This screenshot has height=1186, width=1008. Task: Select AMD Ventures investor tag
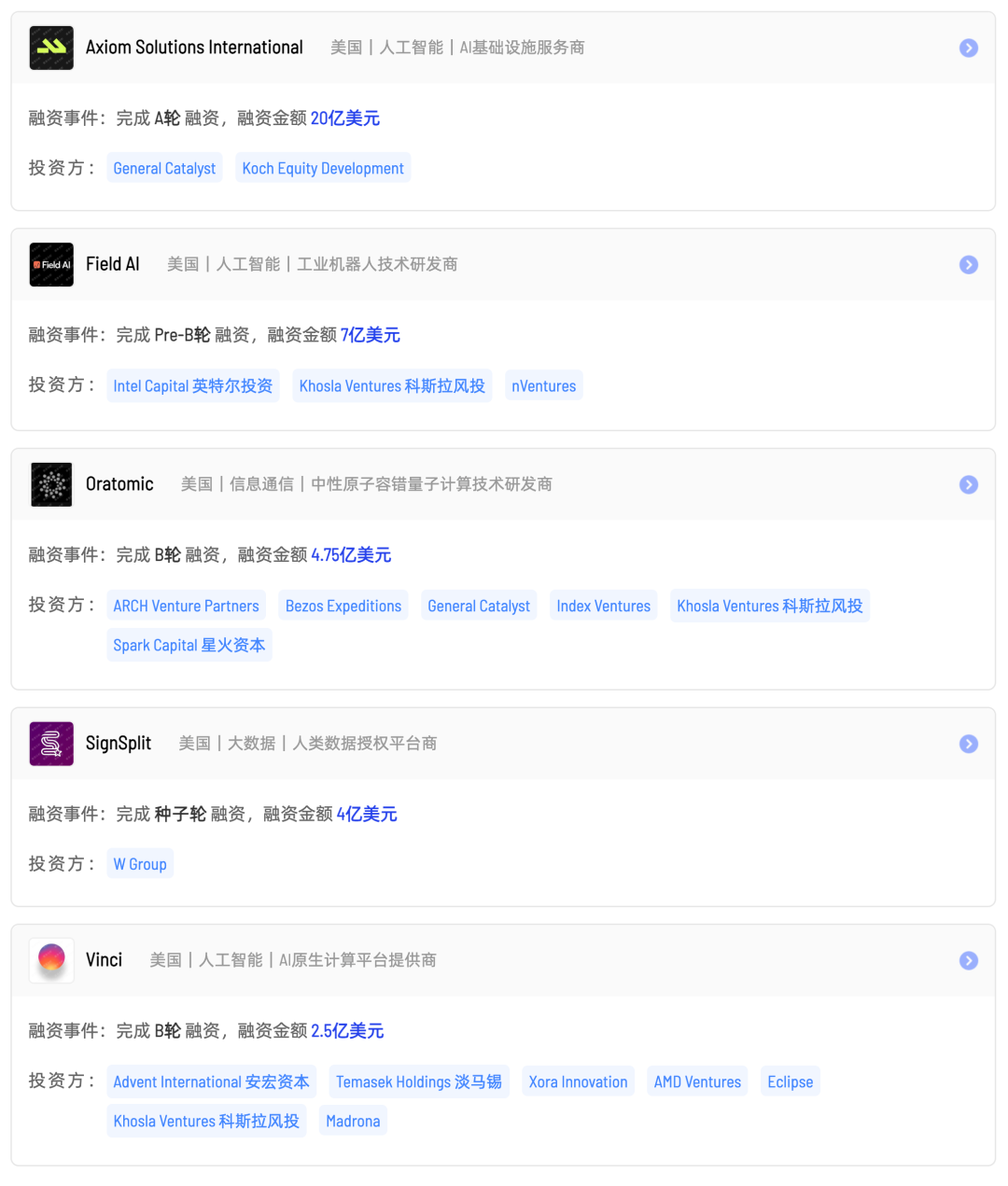697,1081
